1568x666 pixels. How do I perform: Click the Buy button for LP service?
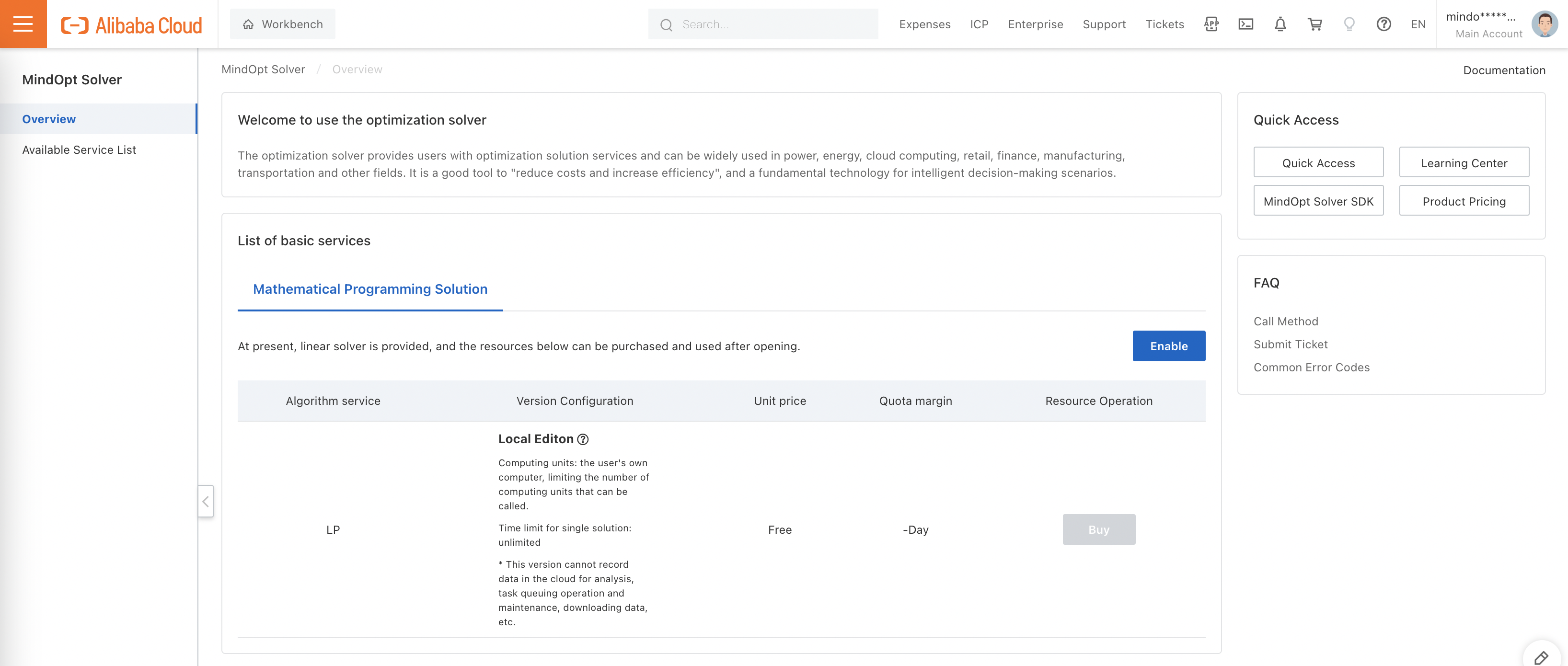1099,529
